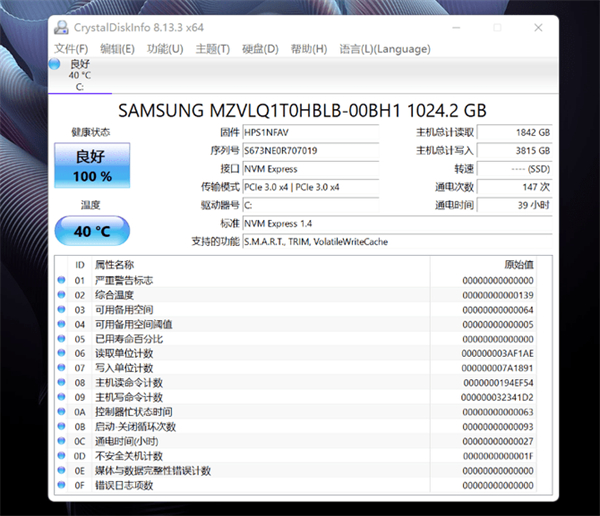Open the 硬盘(D) menu
Viewport: 600px width, 516px height.
click(260, 49)
